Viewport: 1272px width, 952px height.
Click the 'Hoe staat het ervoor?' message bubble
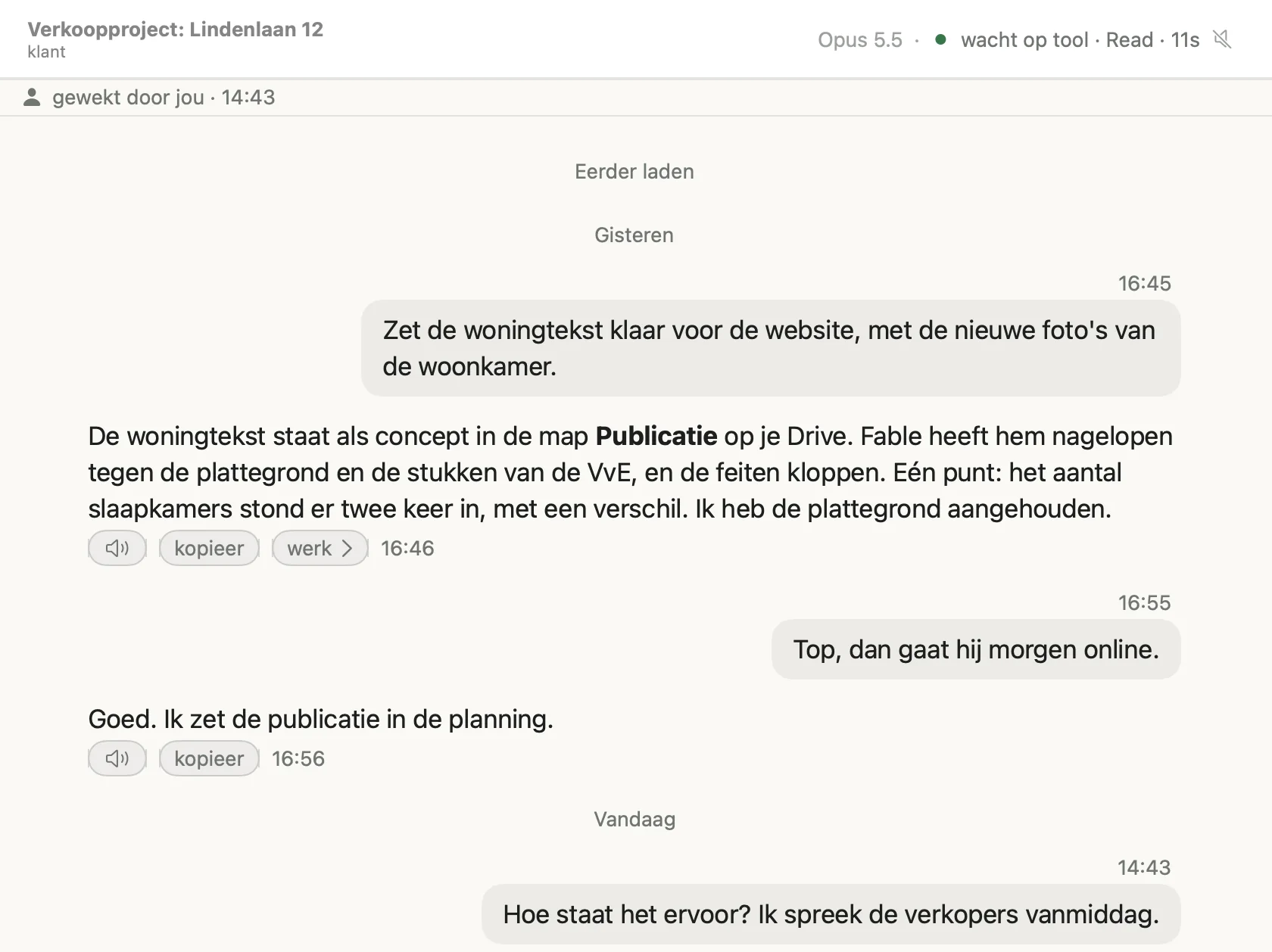click(x=831, y=914)
